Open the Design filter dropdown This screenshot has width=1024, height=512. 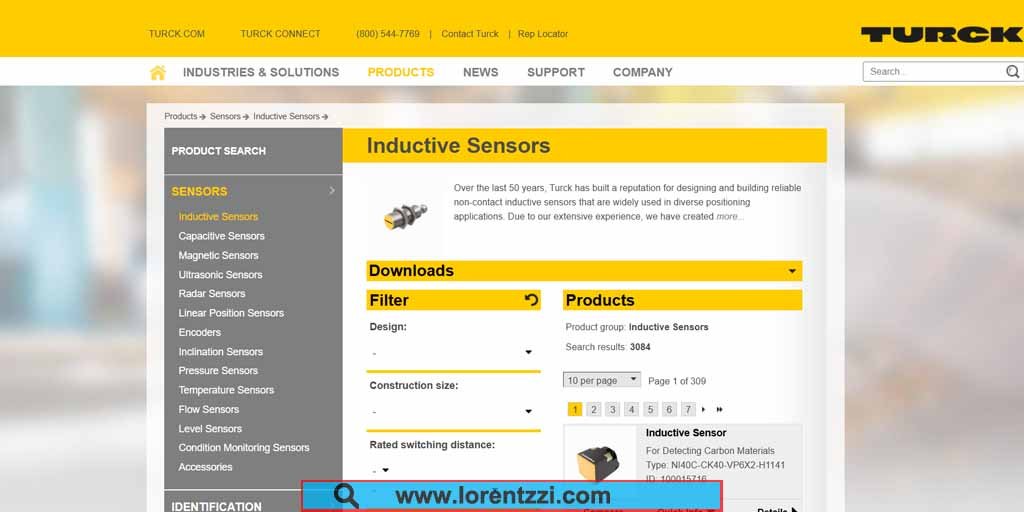tap(453, 353)
